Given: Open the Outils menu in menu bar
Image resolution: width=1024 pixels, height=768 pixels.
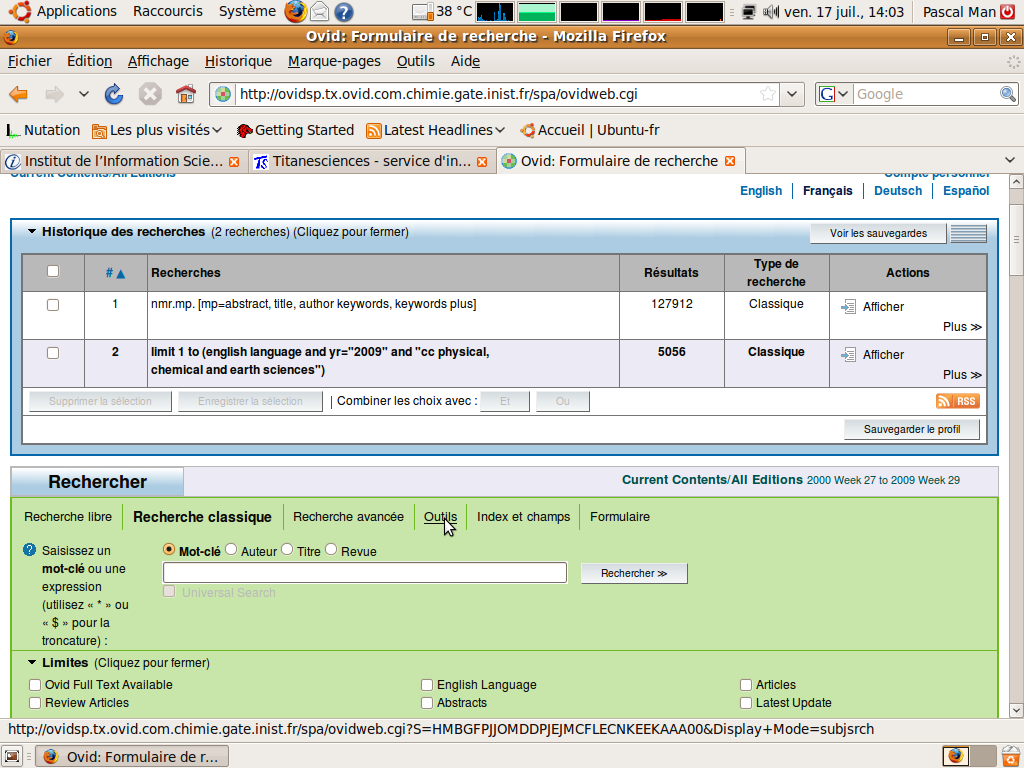Looking at the screenshot, I should point(415,61).
